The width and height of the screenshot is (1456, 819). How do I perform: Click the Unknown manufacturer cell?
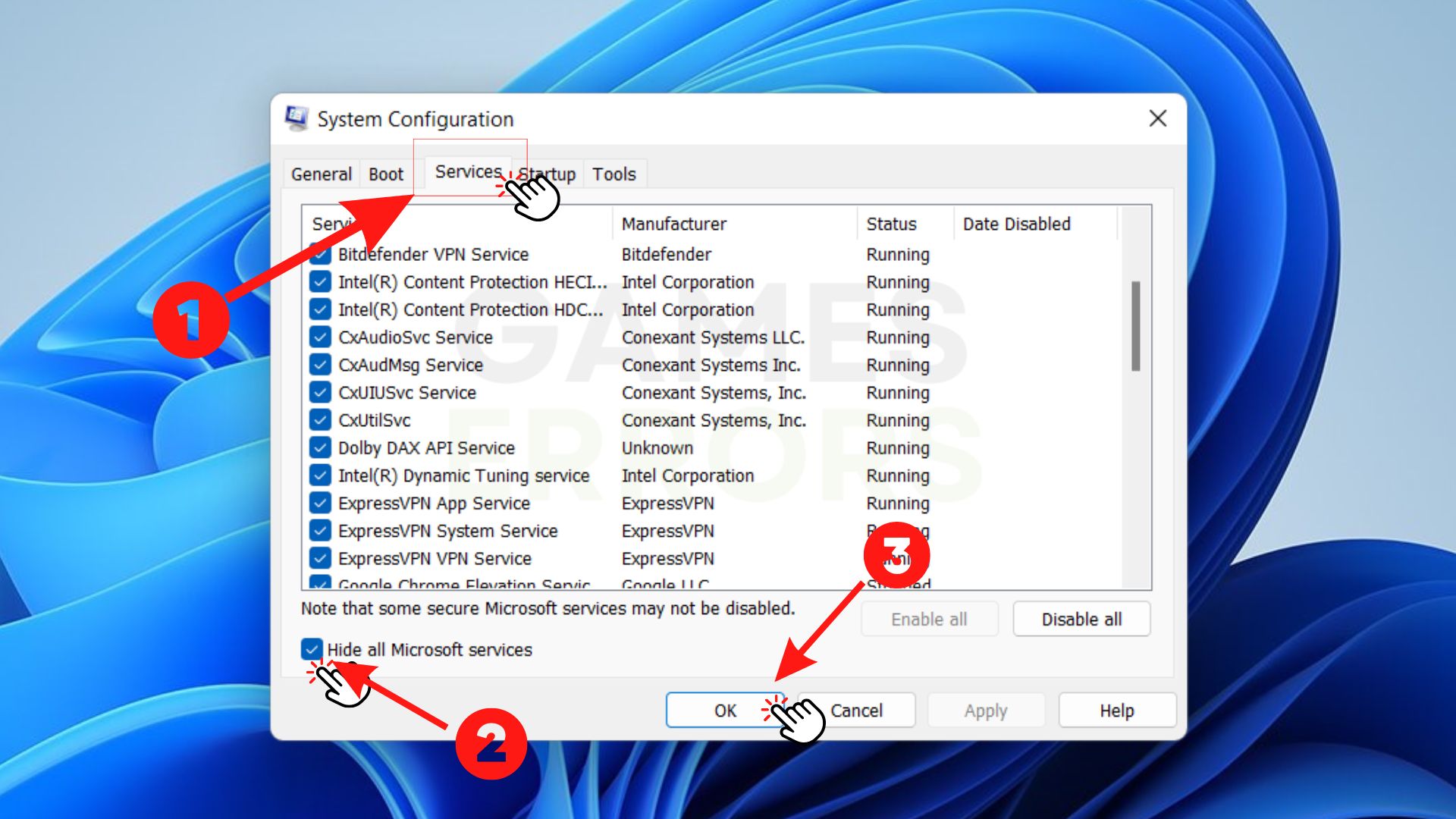coord(657,448)
